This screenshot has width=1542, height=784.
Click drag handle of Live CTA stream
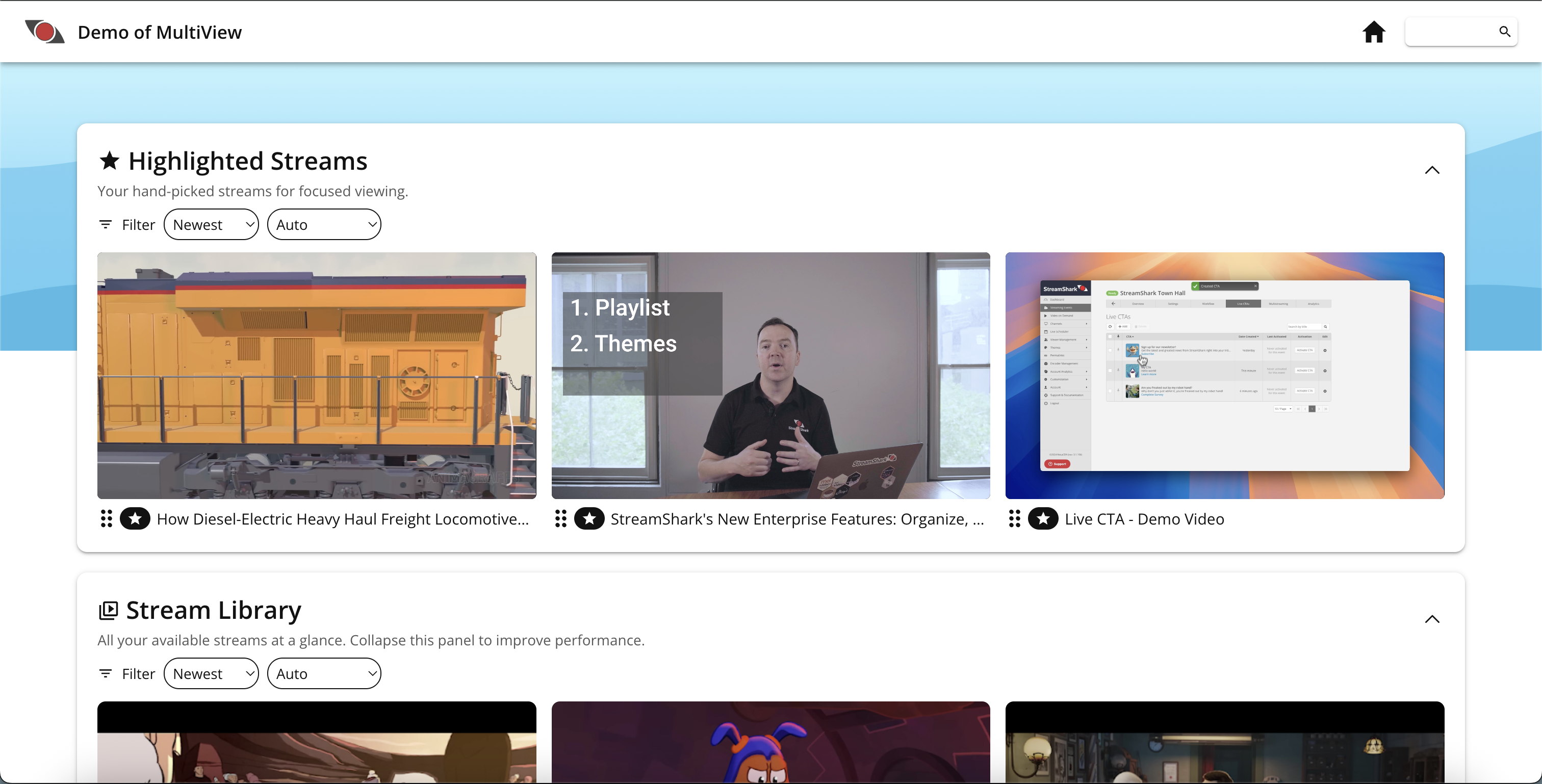[1015, 518]
